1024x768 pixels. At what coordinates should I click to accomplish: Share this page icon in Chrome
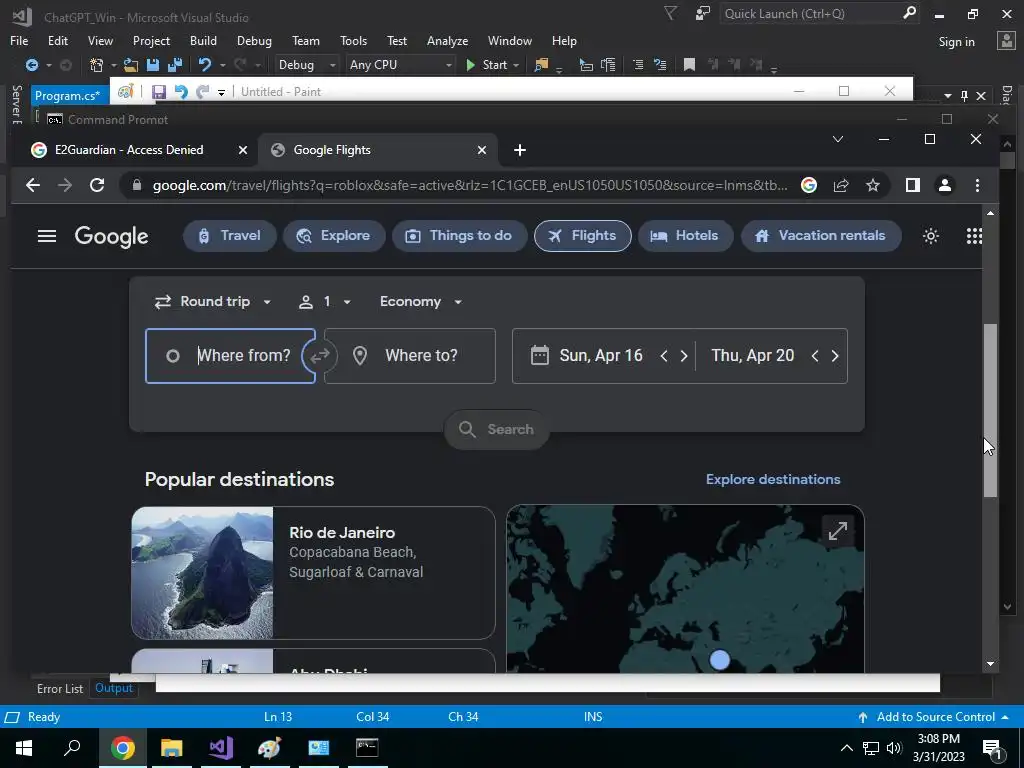(840, 185)
